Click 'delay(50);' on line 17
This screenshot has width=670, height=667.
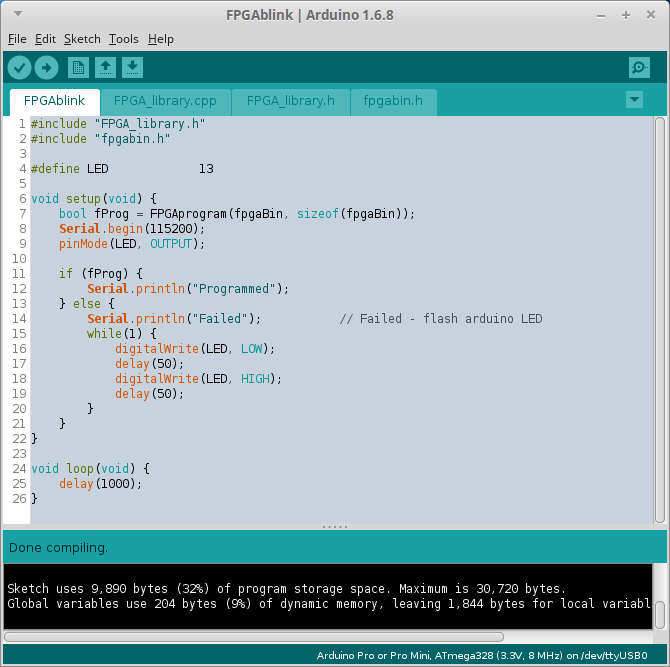(x=150, y=364)
